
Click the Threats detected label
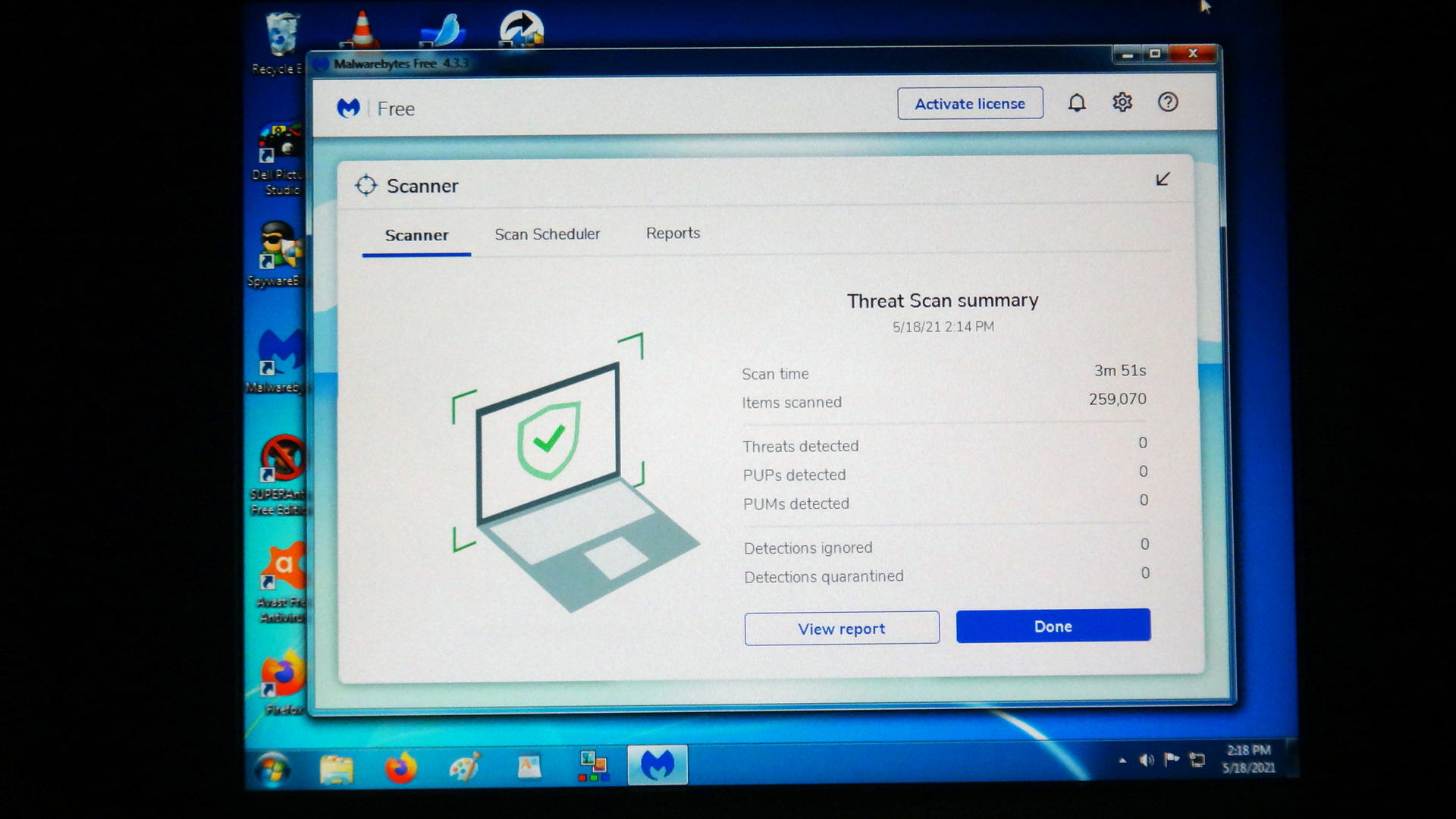[801, 446]
